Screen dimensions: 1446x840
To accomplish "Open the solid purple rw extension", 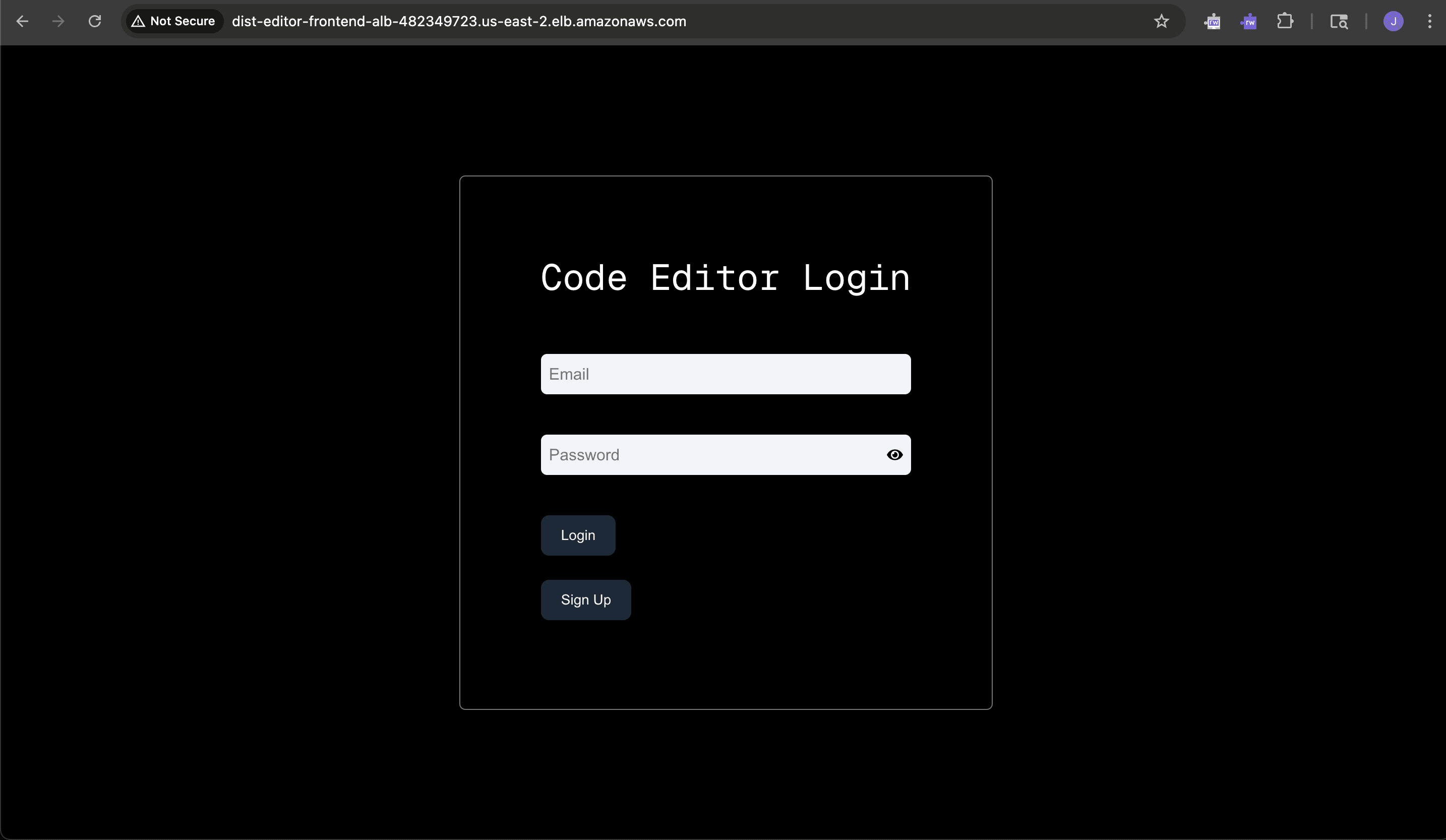I will pyautogui.click(x=1248, y=21).
